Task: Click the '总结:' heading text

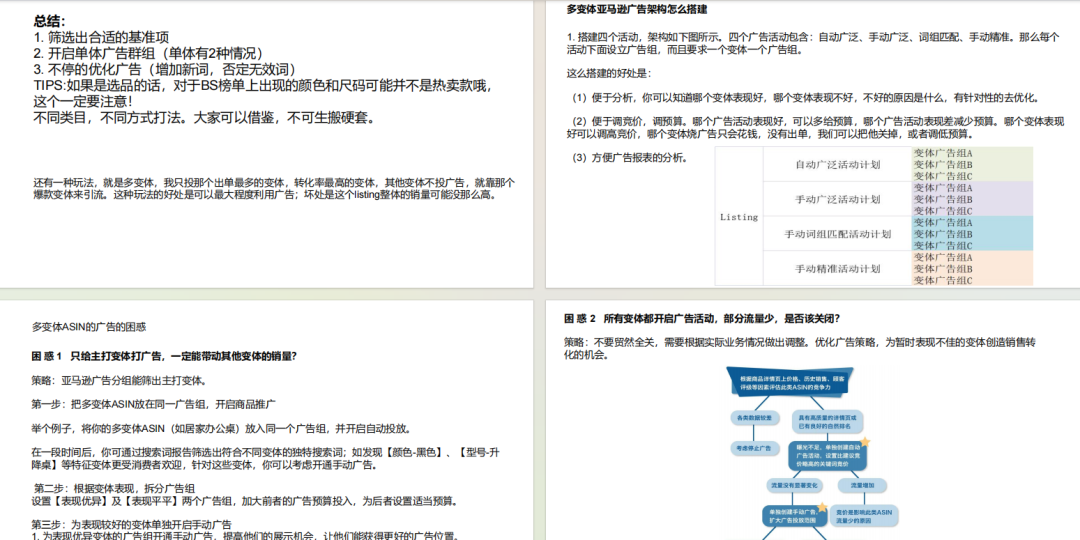Action: pyautogui.click(x=50, y=21)
